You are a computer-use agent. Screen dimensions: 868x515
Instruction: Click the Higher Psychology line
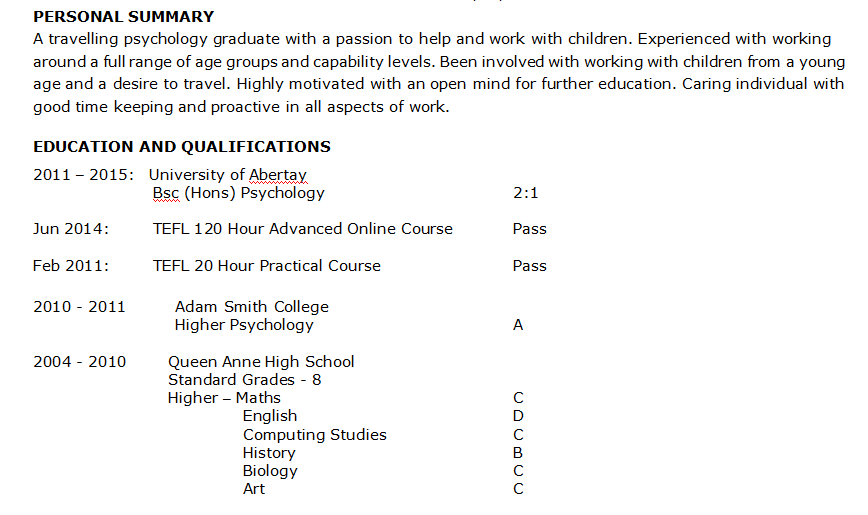(x=244, y=325)
